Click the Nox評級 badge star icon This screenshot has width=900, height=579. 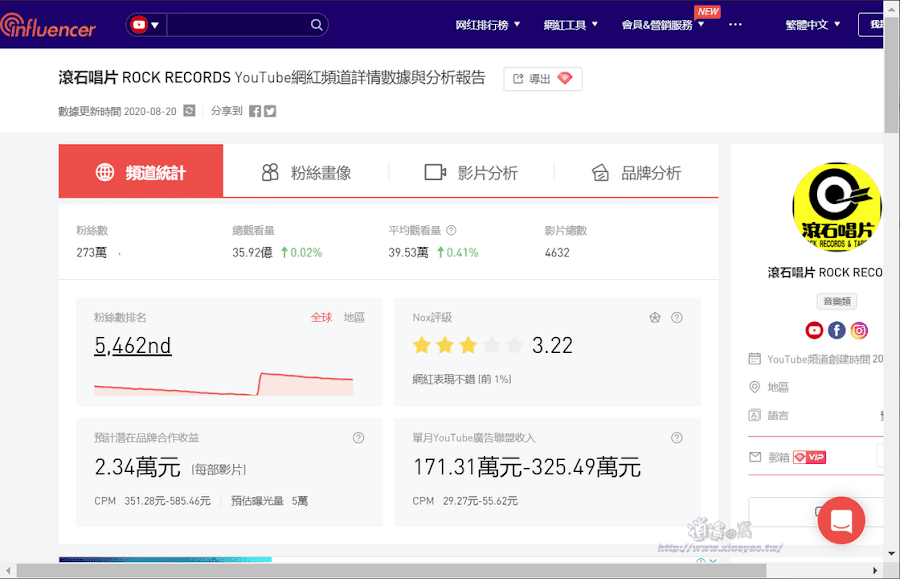(x=655, y=317)
